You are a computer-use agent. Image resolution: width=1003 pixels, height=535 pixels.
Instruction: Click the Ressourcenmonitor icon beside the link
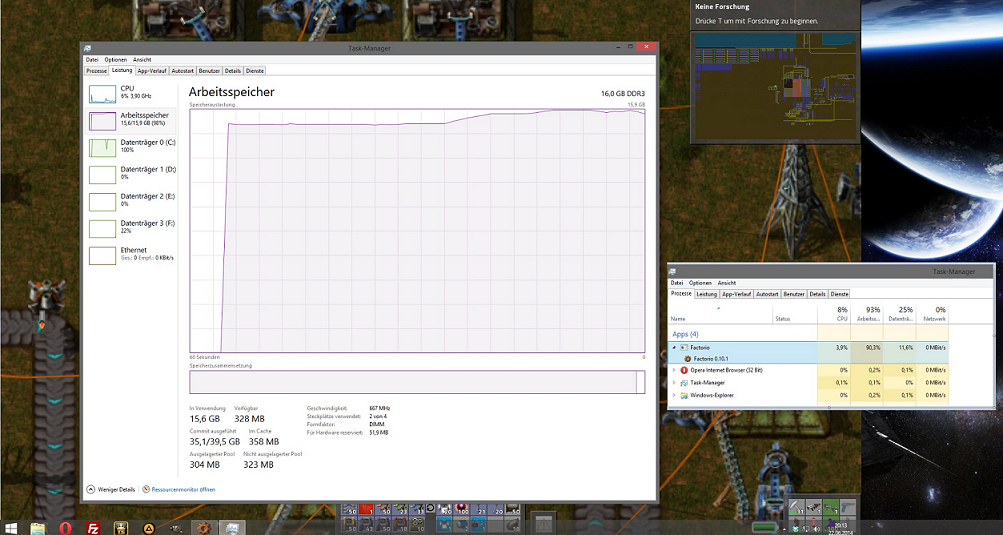[x=146, y=490]
